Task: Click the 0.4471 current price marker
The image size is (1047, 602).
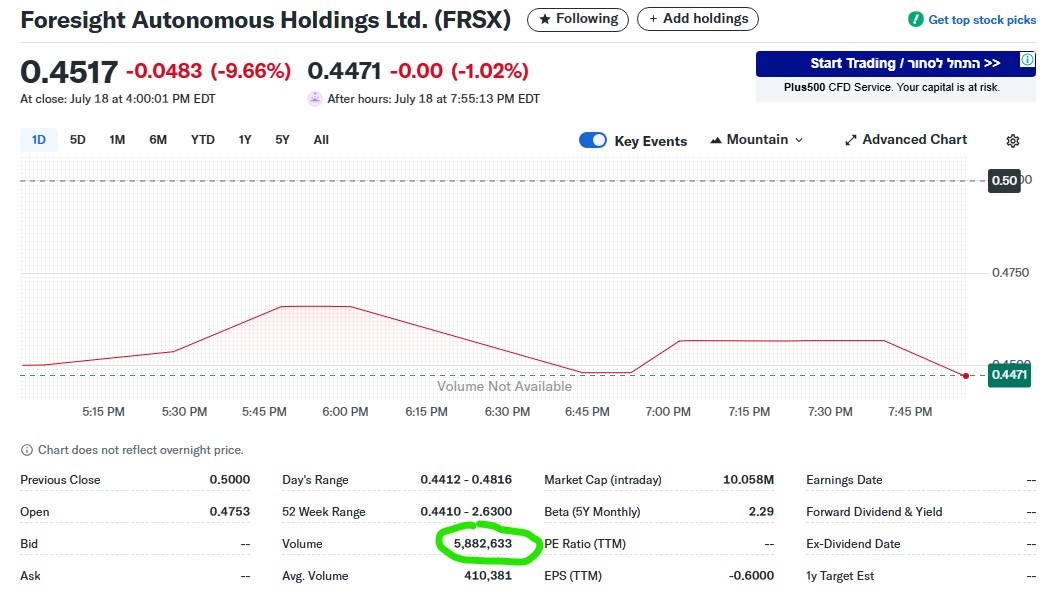Action: click(x=1008, y=375)
